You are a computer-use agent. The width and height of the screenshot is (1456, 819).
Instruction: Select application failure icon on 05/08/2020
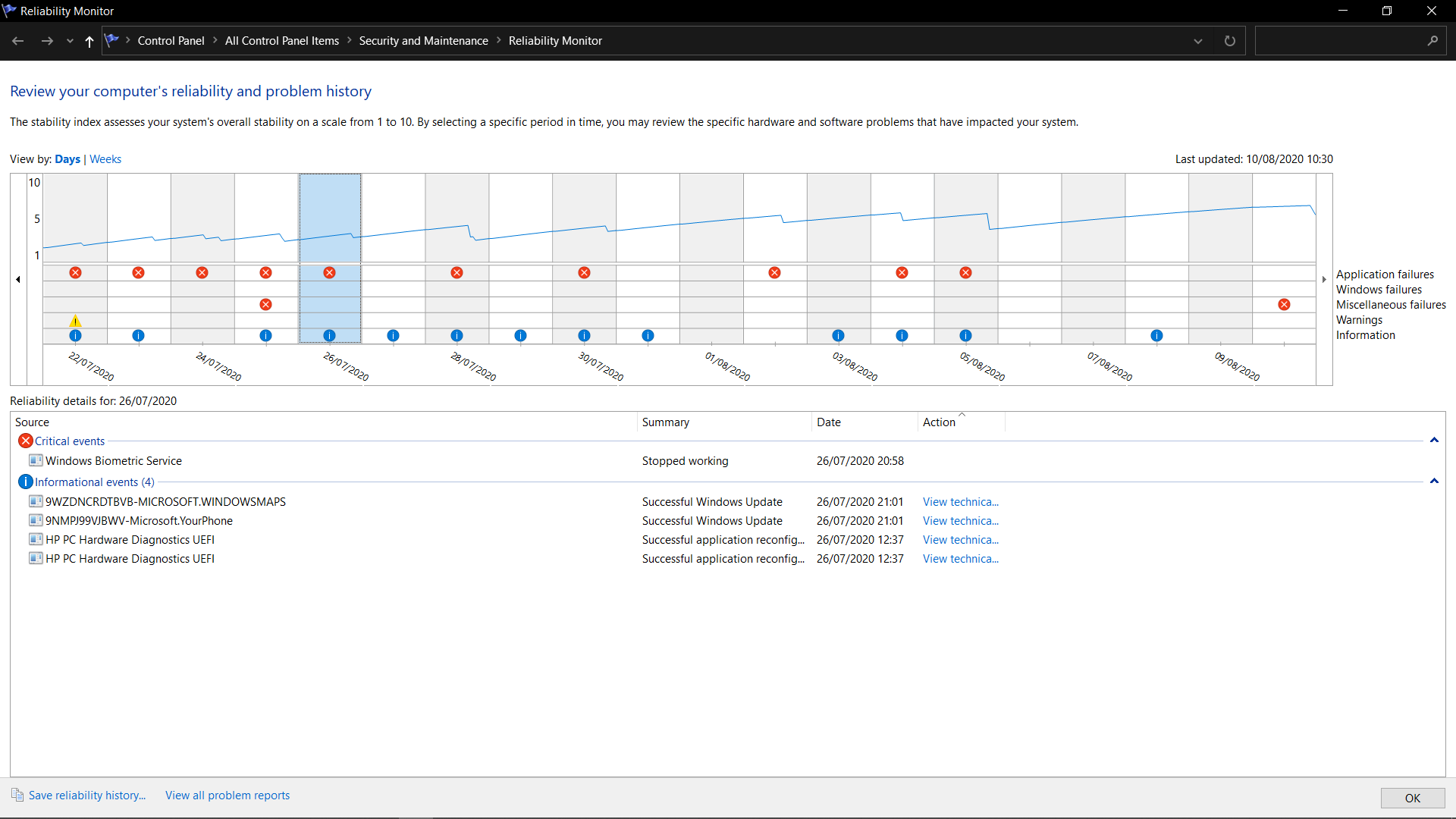tap(965, 272)
